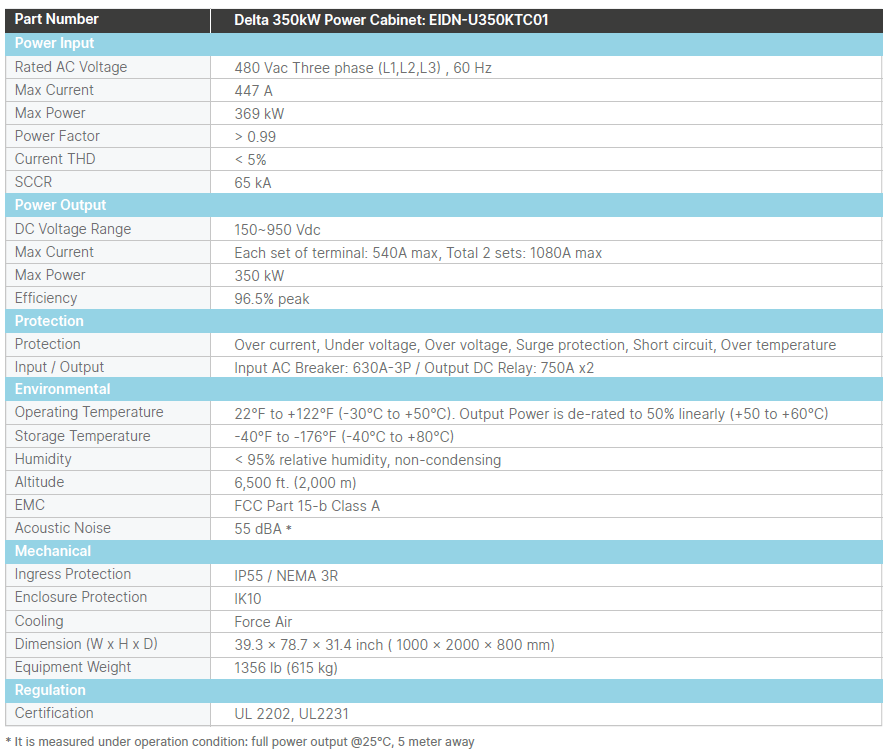Click the "150~950 Vdc" value
Image resolution: width=887 pixels, height=755 pixels.
coord(277,230)
